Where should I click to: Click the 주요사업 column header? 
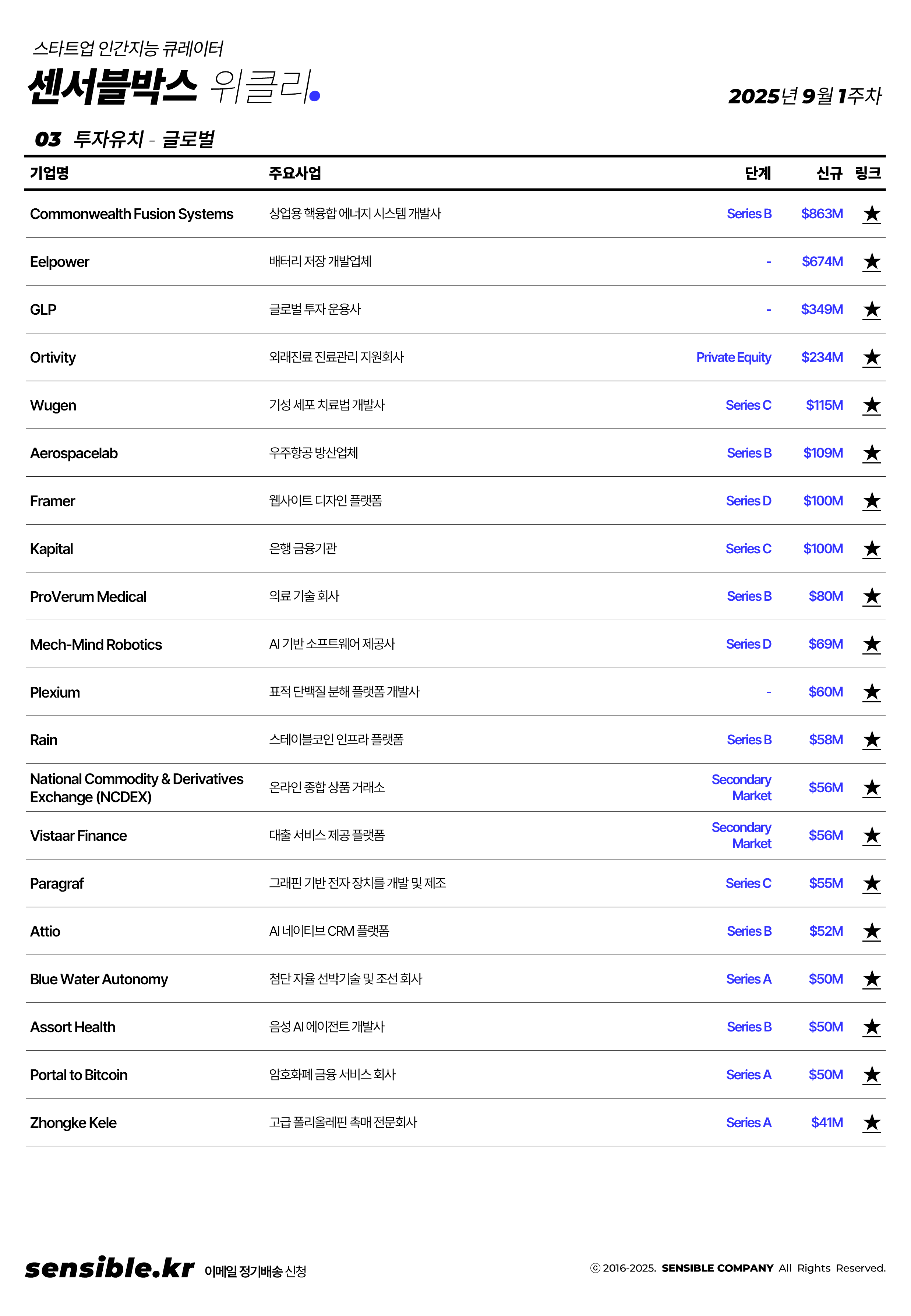click(x=295, y=173)
